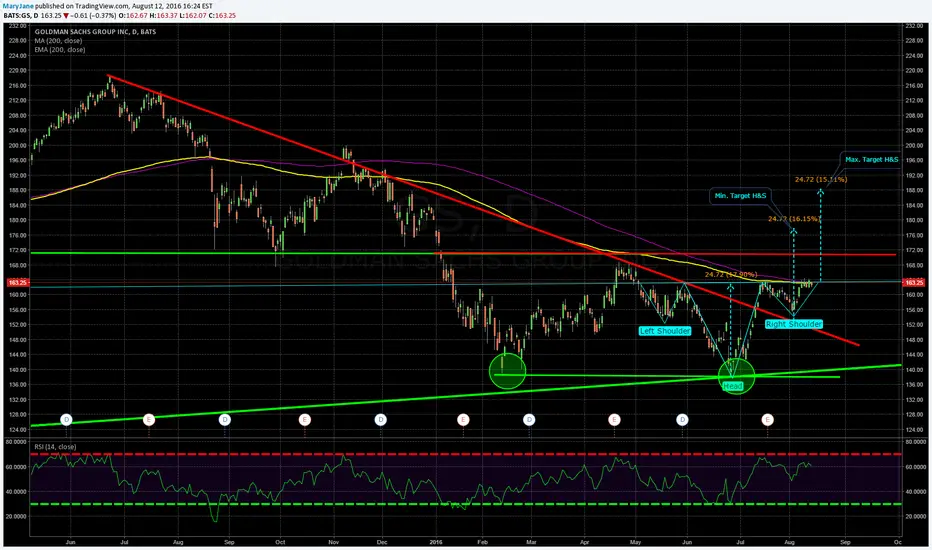Image resolution: width=932 pixels, height=550 pixels.
Task: Select the Nov label on the time axis
Action: (333, 542)
